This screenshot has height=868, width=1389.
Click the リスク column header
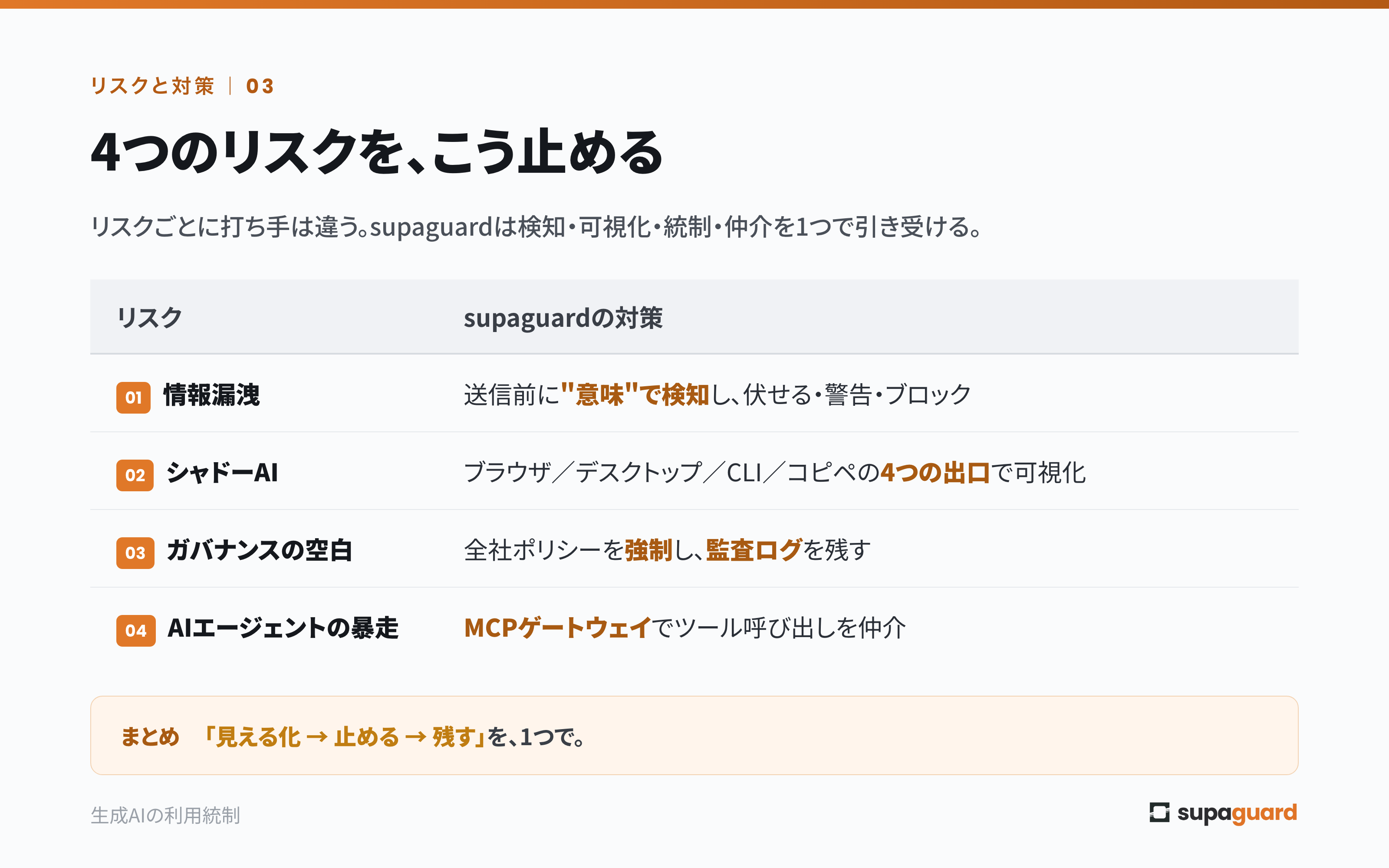click(149, 317)
